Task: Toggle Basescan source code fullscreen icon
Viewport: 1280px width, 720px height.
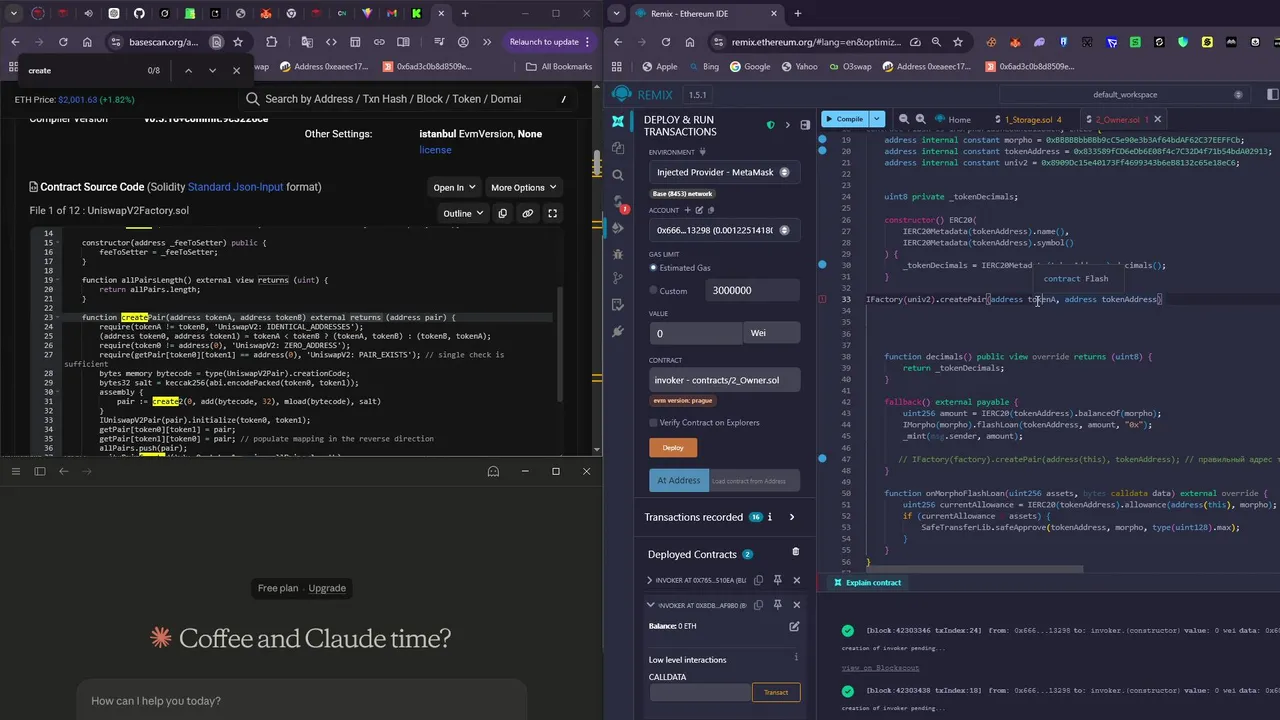Action: [552, 213]
